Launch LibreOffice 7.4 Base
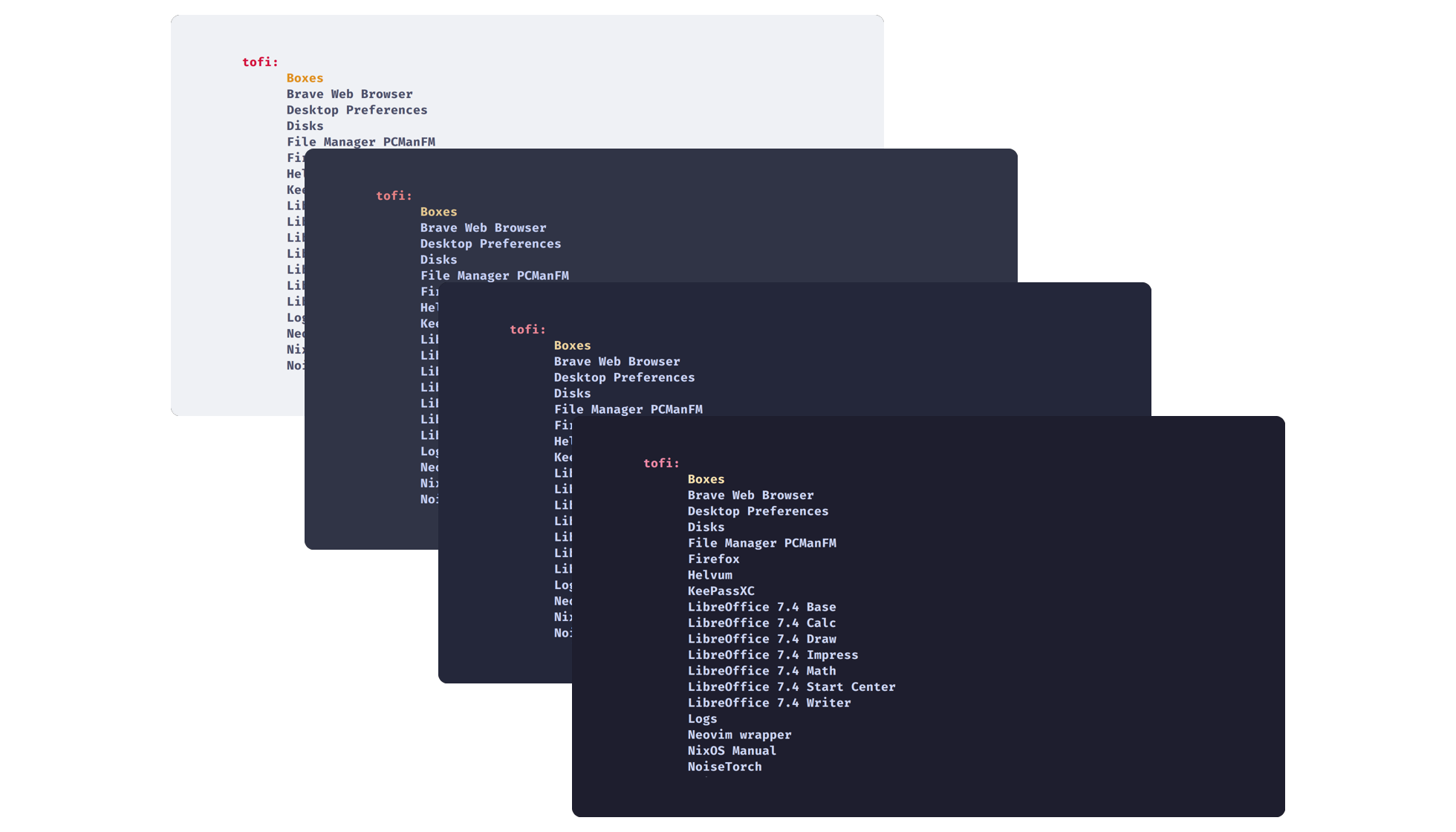1456x832 pixels. pos(761,607)
